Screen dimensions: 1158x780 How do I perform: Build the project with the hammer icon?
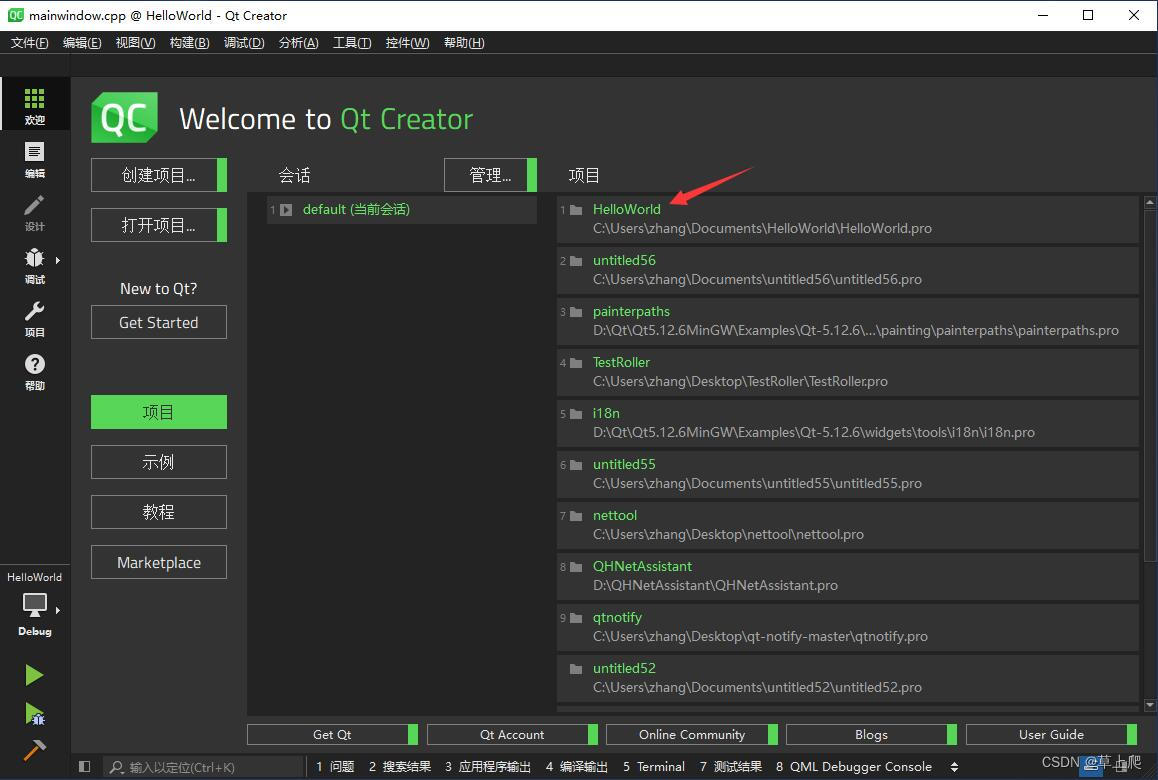pyautogui.click(x=34, y=750)
